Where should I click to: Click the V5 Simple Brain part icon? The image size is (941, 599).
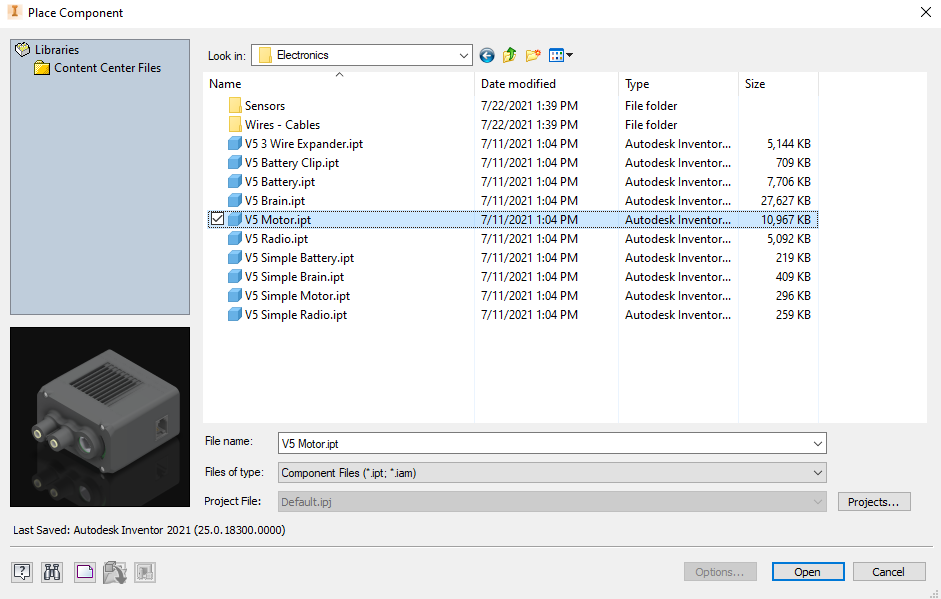pos(235,277)
